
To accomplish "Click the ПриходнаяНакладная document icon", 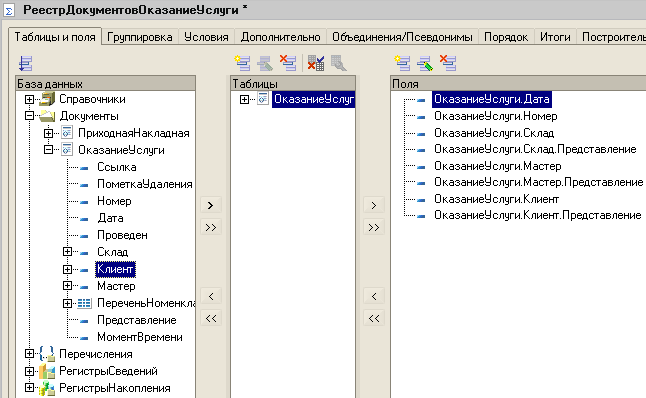I will pyautogui.click(x=67, y=133).
